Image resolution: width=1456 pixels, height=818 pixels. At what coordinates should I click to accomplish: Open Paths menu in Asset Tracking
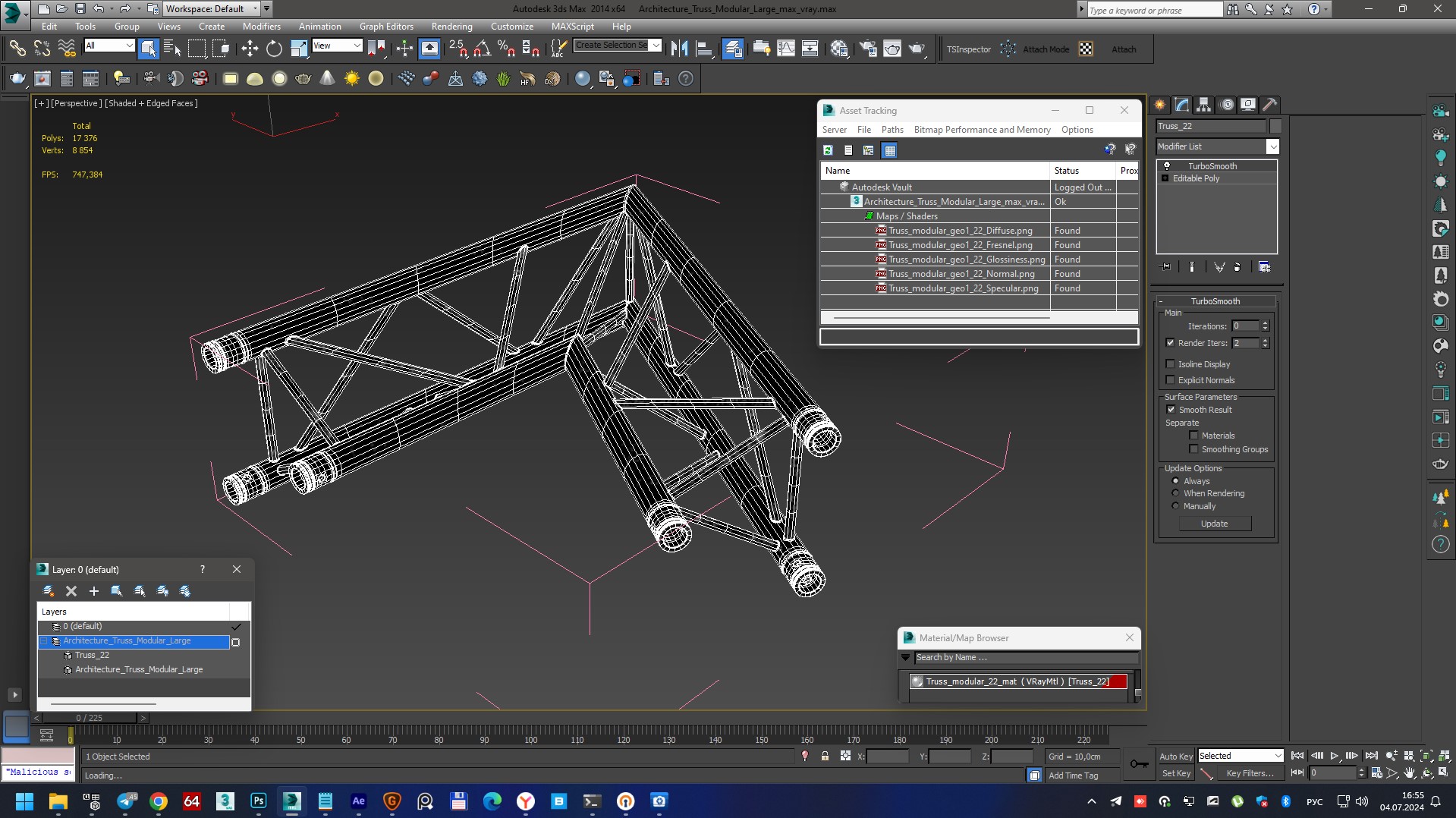pyautogui.click(x=892, y=130)
